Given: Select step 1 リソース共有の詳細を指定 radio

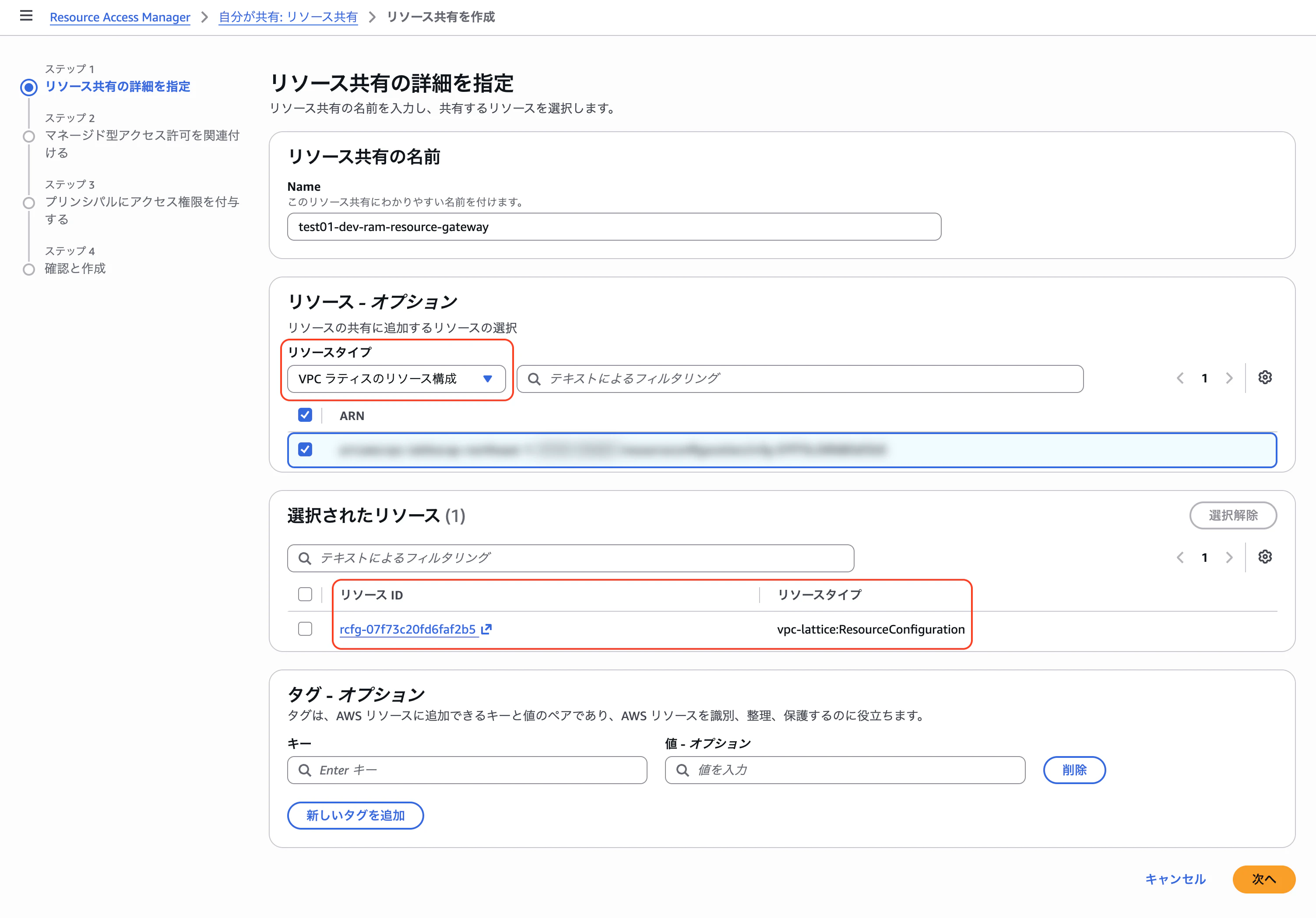Looking at the screenshot, I should point(28,87).
